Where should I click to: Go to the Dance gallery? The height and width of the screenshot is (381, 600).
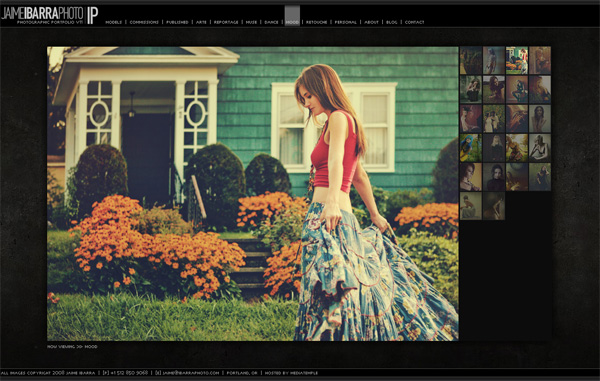tap(271, 22)
